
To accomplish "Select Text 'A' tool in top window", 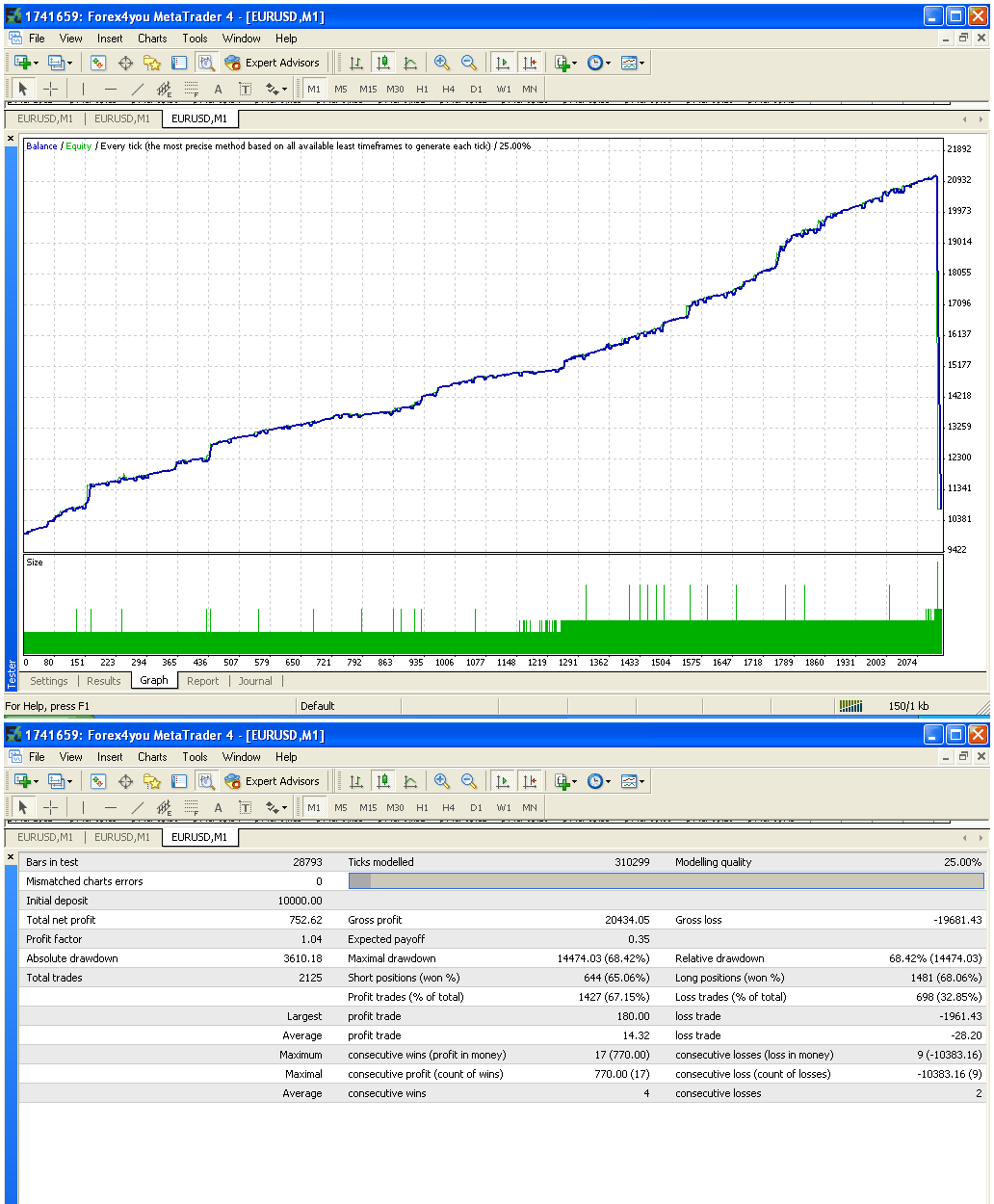I will [218, 90].
